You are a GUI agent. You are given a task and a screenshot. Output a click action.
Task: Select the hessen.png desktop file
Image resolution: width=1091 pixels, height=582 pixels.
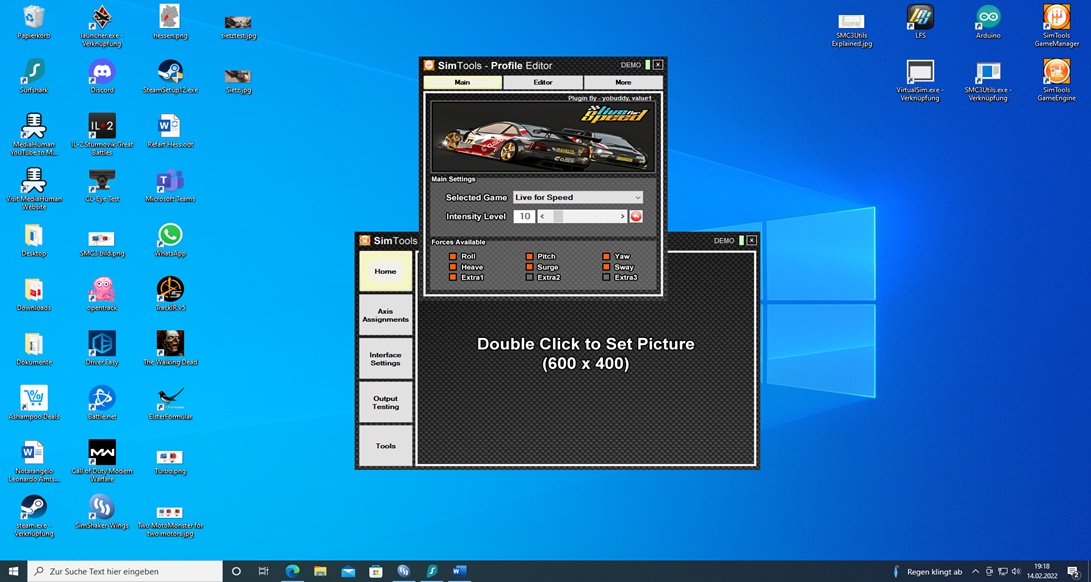coord(170,22)
